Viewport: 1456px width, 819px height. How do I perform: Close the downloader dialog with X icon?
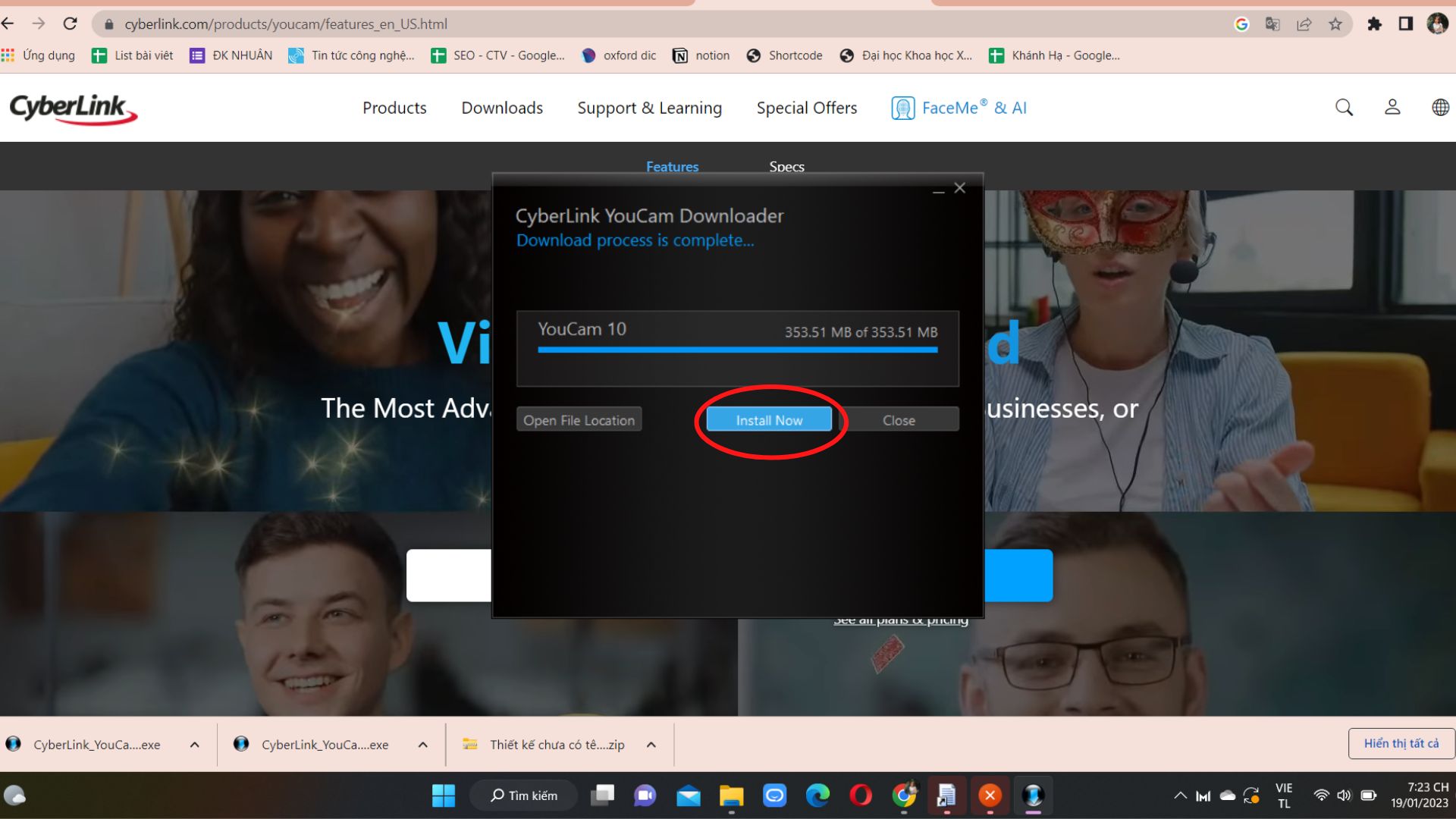point(960,188)
